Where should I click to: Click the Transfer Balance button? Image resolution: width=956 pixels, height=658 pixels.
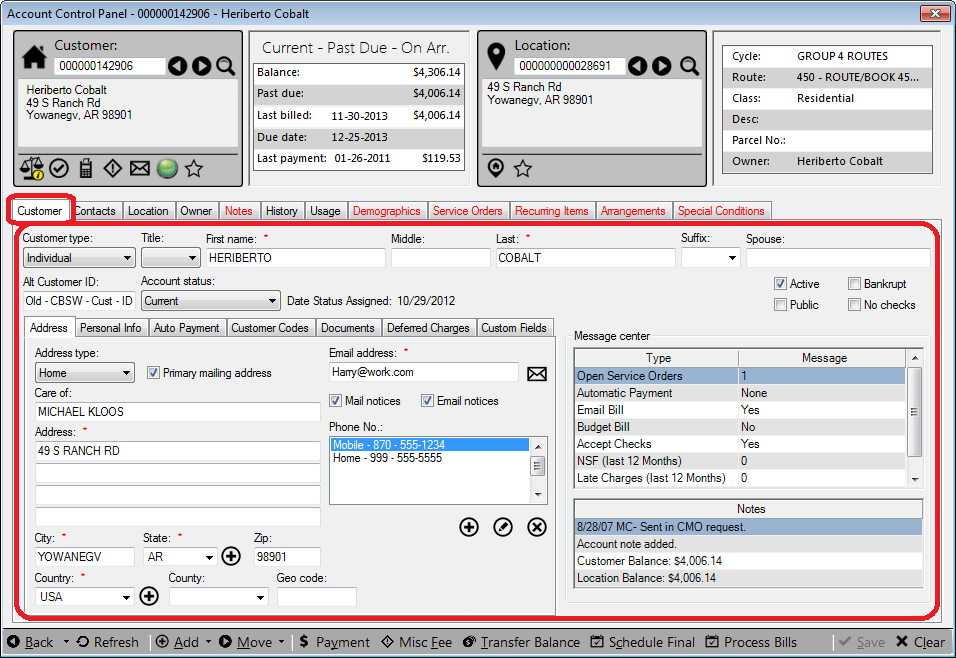pyautogui.click(x=521, y=642)
